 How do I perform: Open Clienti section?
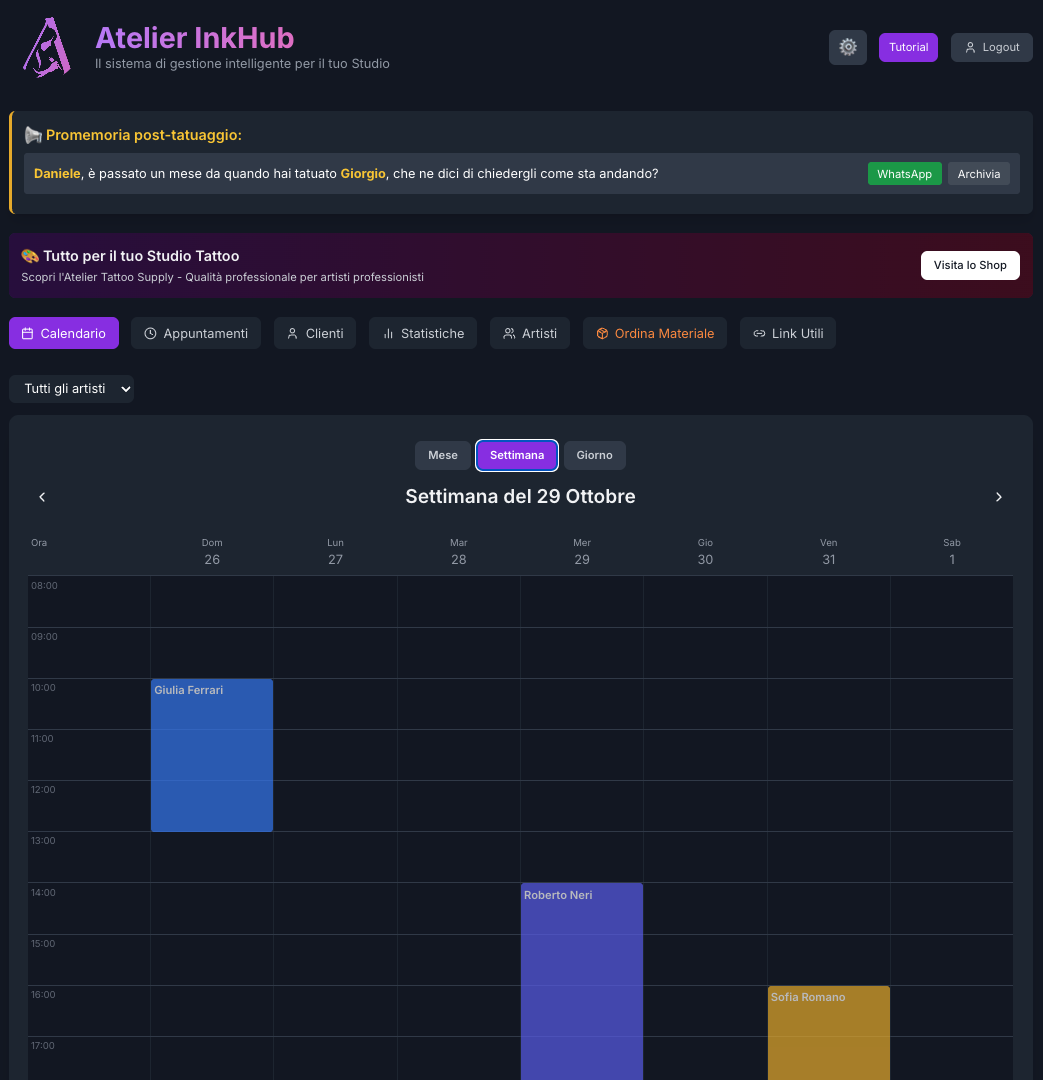[x=315, y=333]
